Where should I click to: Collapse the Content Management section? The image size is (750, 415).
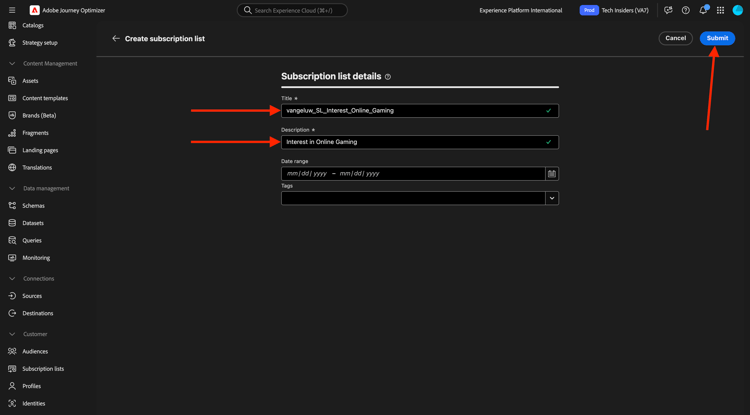tap(12, 64)
